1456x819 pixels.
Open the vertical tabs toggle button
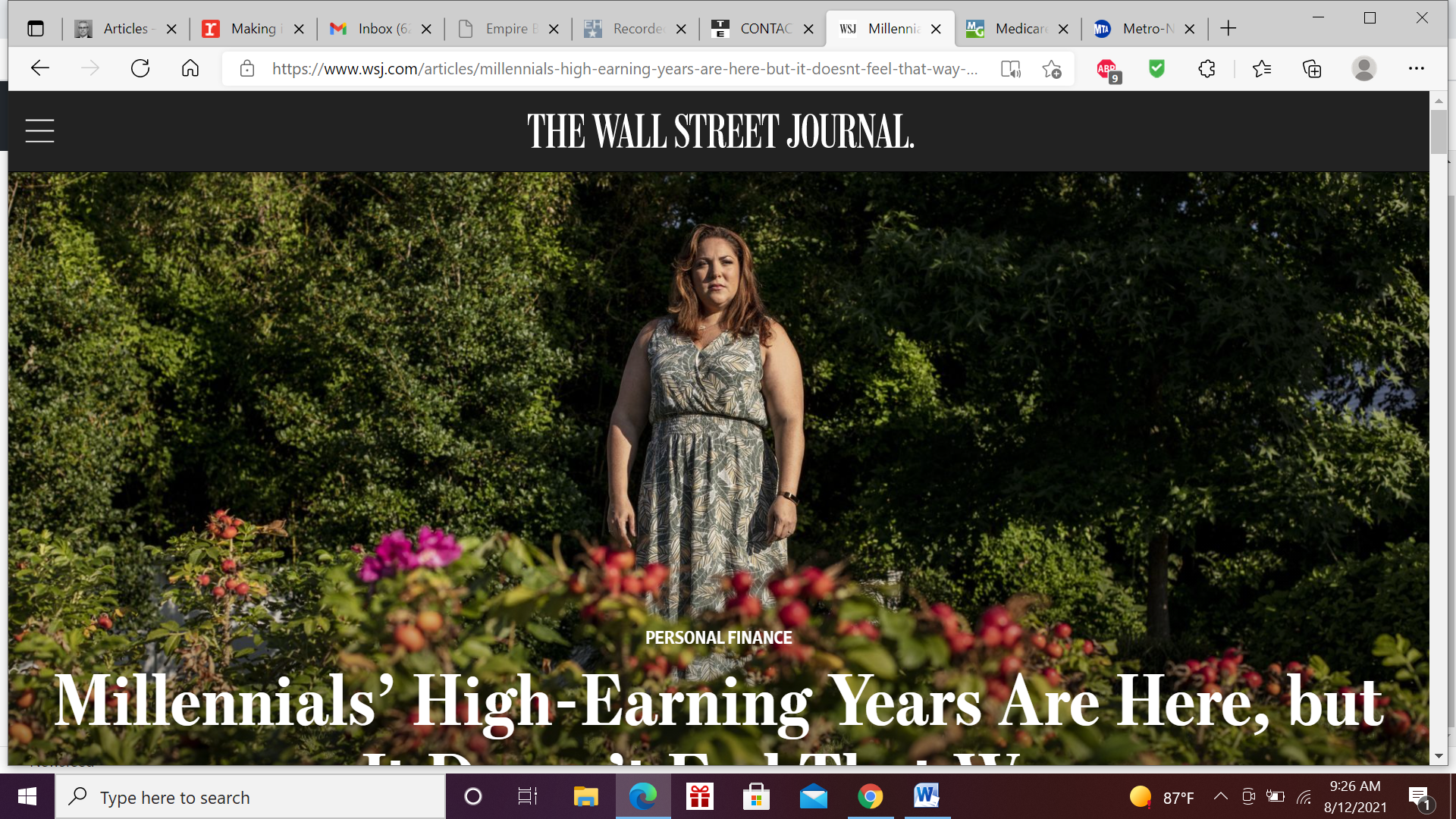pyautogui.click(x=36, y=29)
